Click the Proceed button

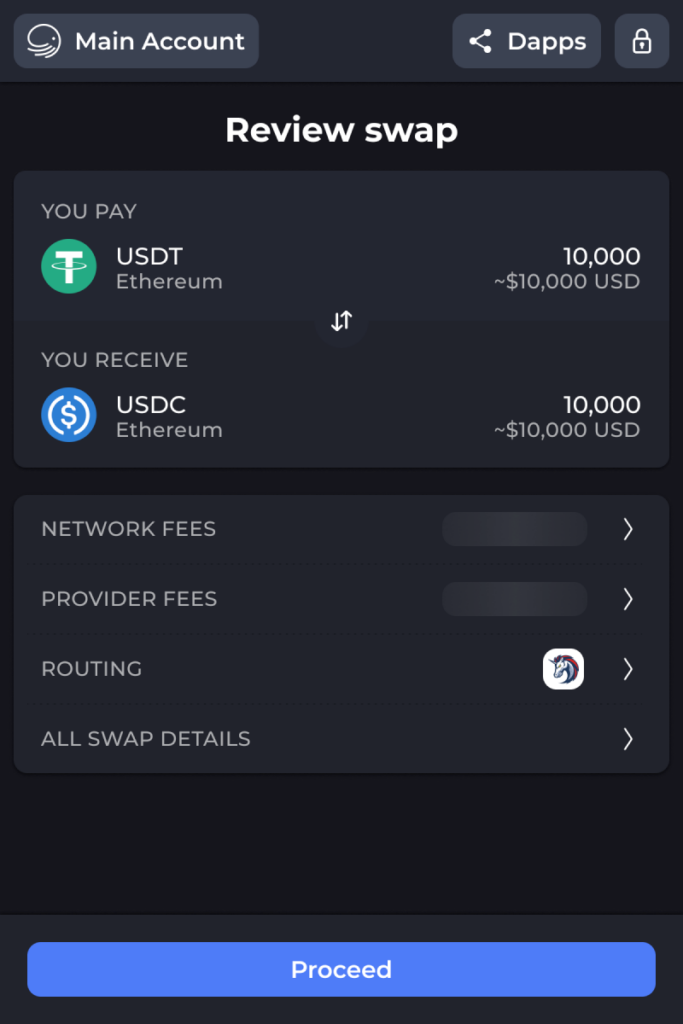341,969
